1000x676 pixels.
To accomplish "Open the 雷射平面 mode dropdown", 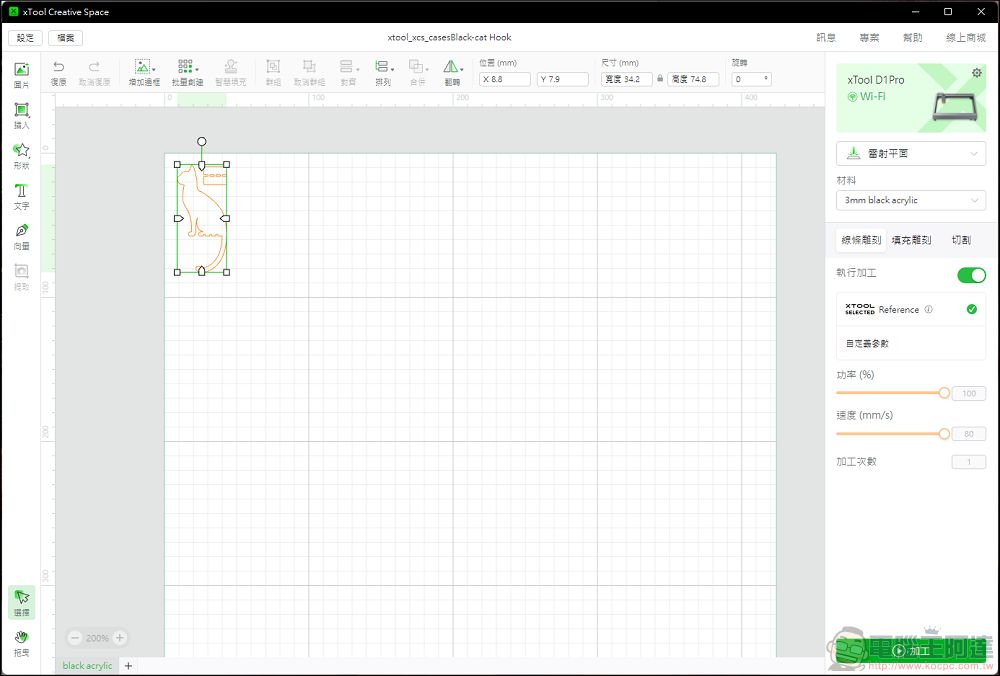I will click(910, 154).
